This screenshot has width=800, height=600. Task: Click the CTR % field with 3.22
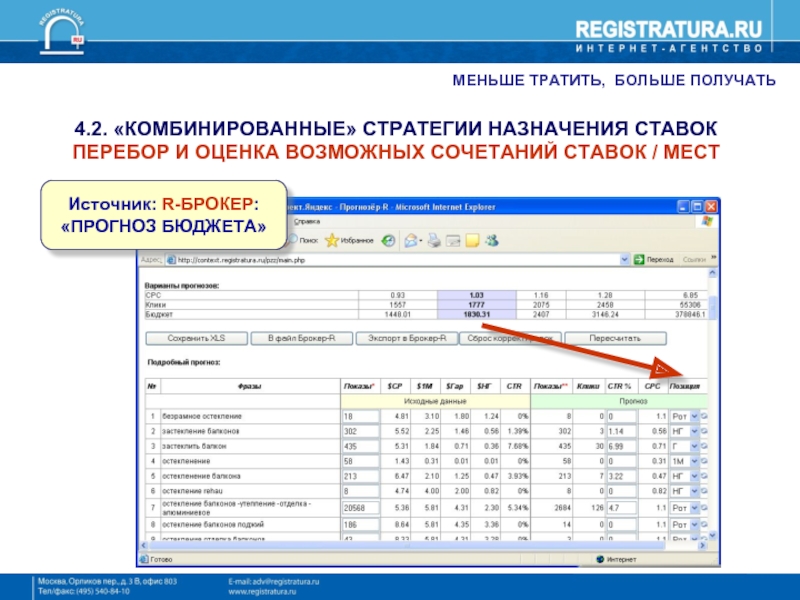click(x=622, y=476)
